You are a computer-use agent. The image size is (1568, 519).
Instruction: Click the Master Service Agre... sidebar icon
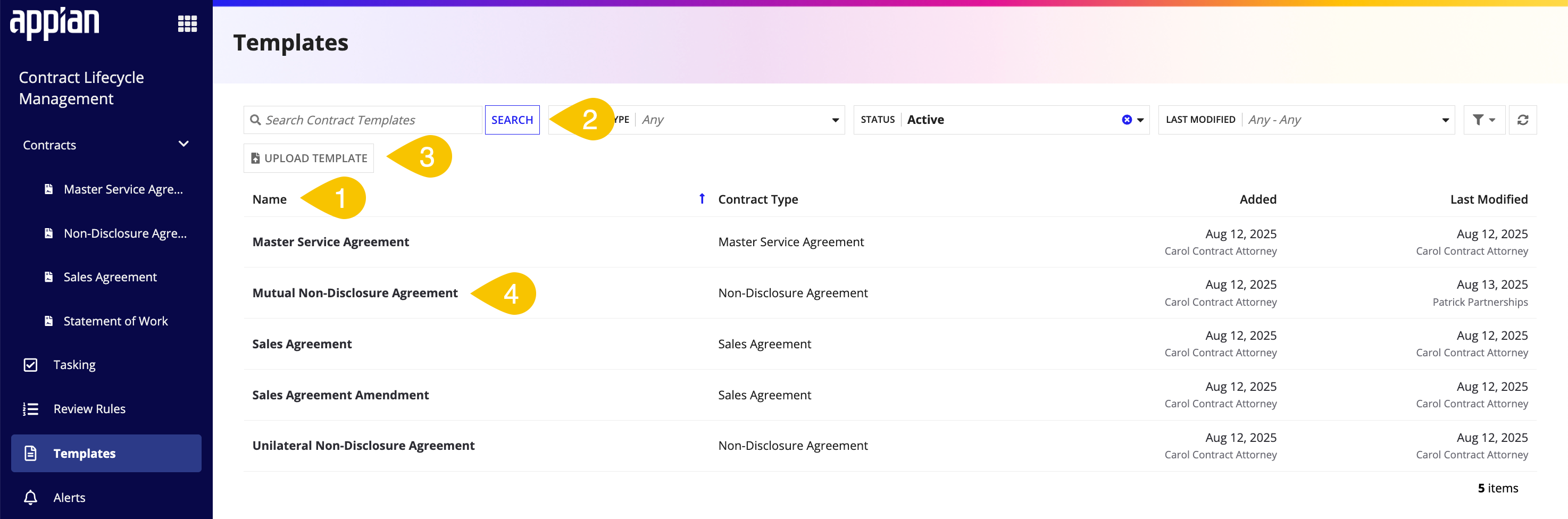49,189
